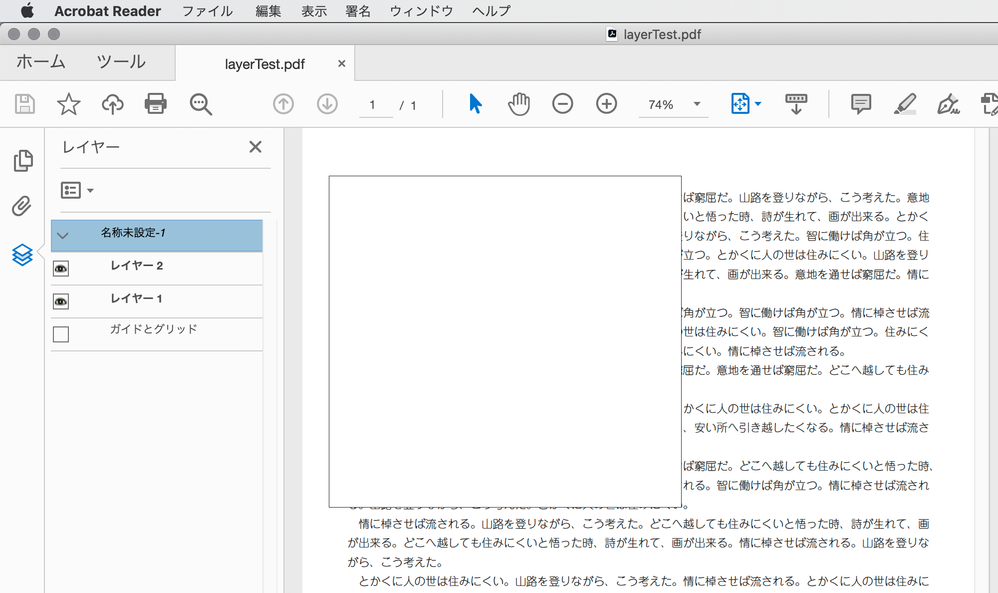998x593 pixels.
Task: Click the Save file icon
Action: point(25,104)
